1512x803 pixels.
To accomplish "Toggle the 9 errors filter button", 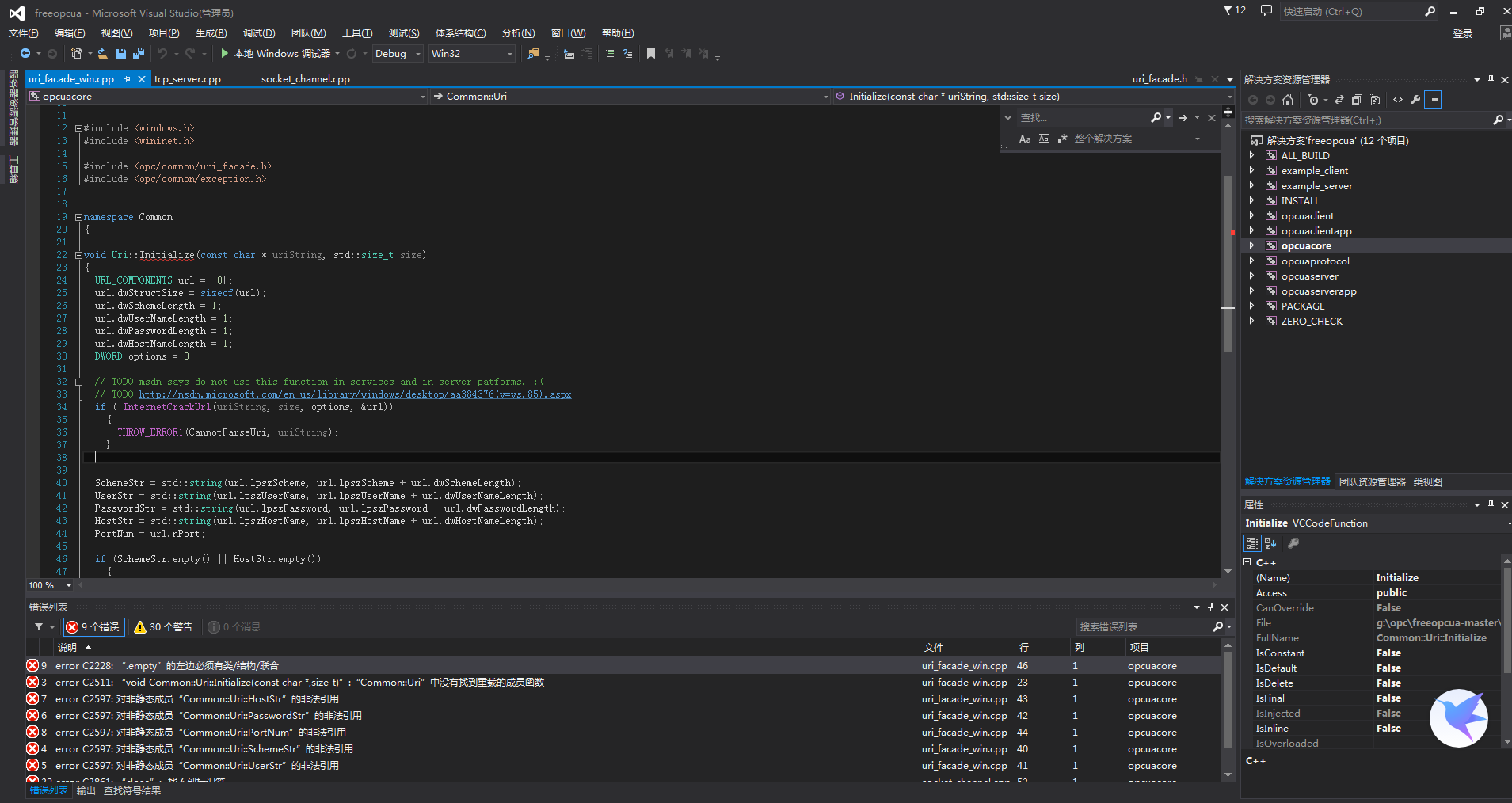I will (x=93, y=627).
